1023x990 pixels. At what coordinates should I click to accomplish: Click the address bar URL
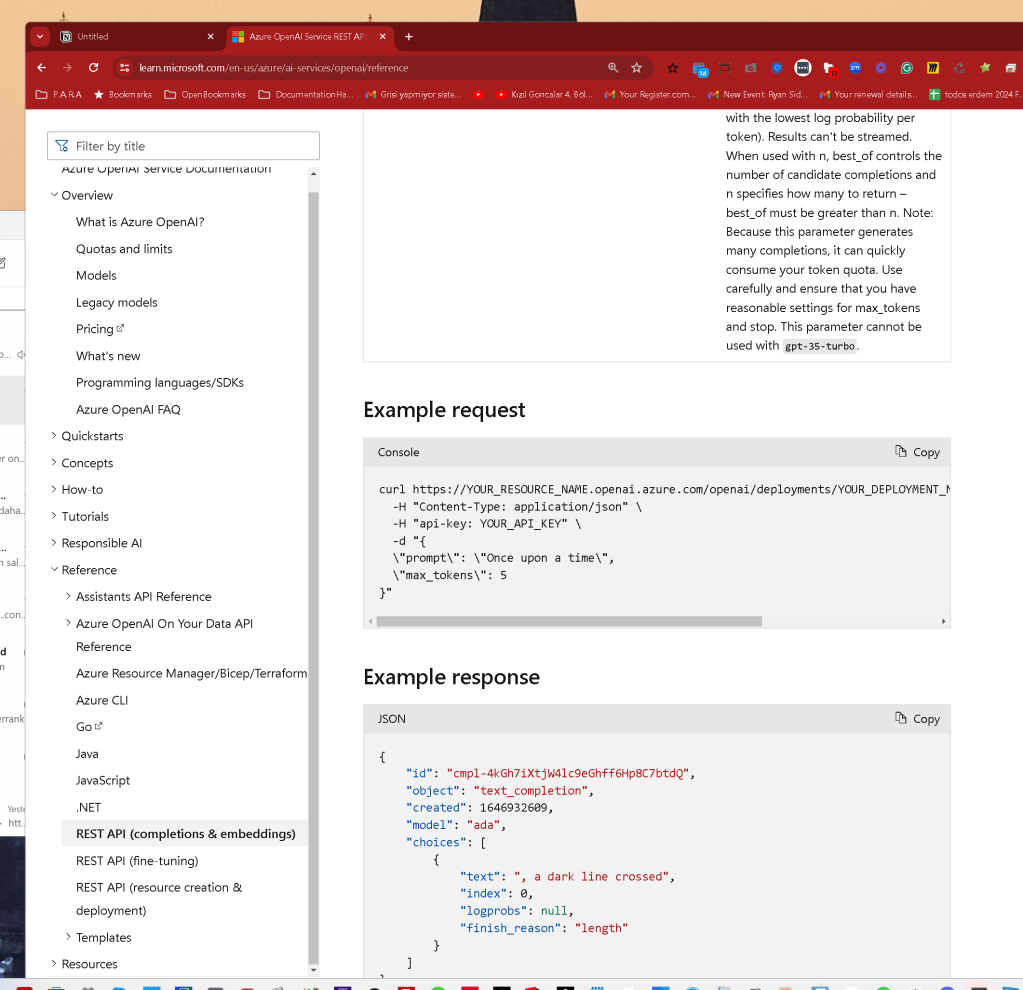click(273, 68)
